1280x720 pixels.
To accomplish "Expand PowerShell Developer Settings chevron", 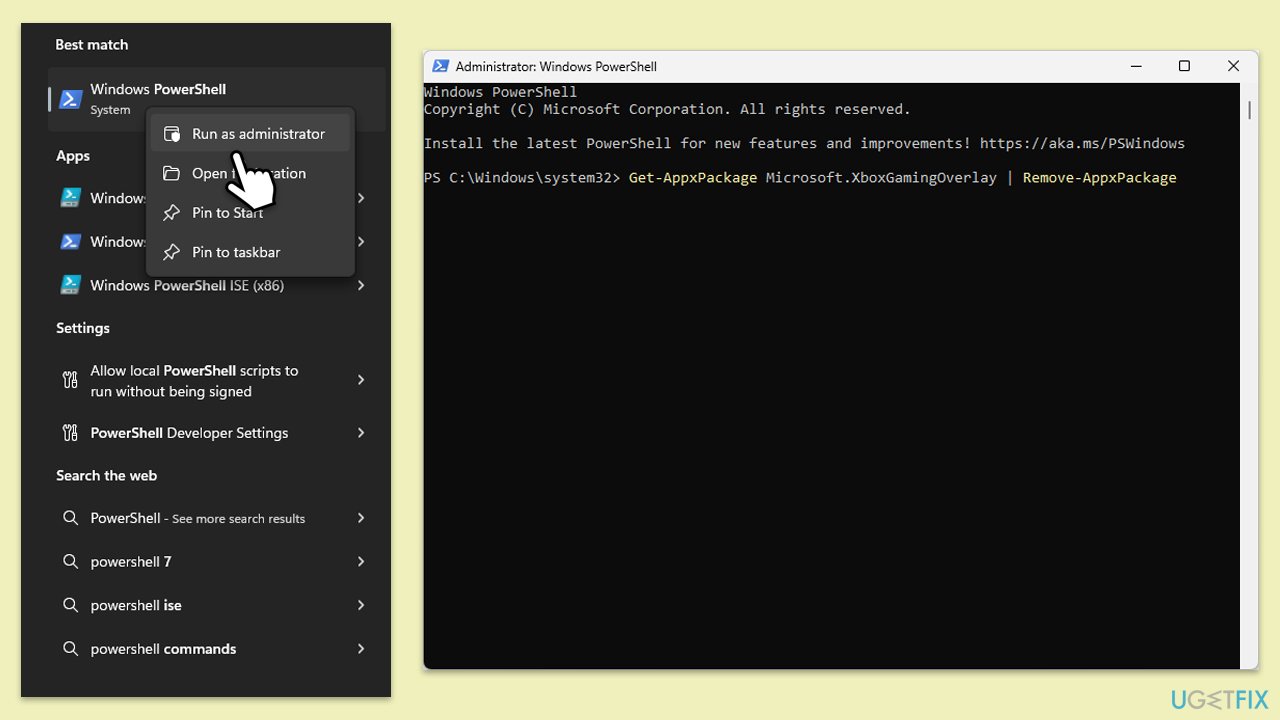I will point(361,433).
